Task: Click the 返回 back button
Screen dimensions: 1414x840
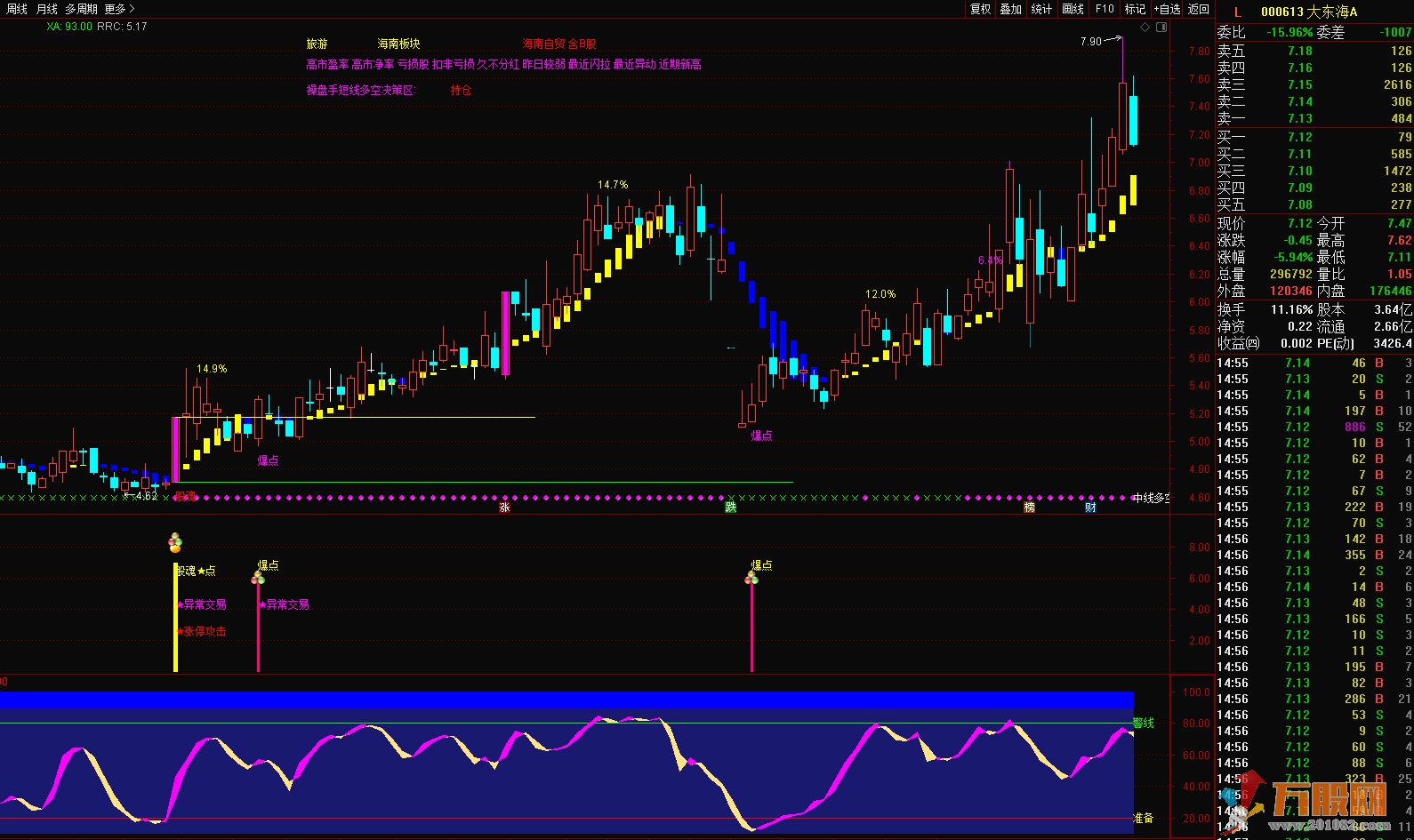Action: click(1199, 9)
